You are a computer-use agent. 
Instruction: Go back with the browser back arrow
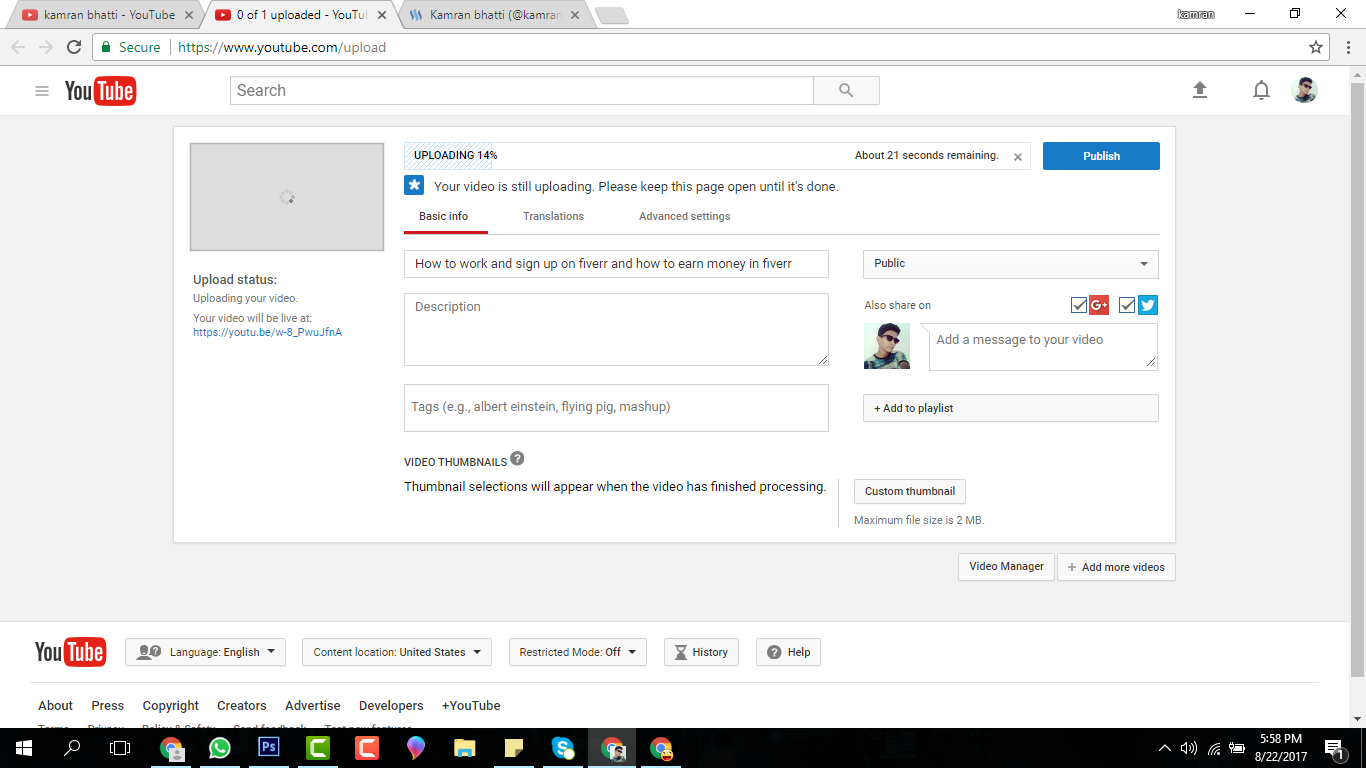(18, 47)
